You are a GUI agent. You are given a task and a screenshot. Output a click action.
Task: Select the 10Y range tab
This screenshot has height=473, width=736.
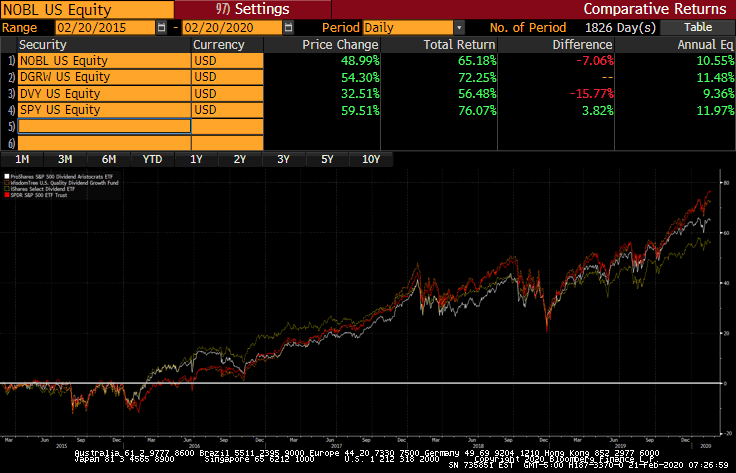[x=371, y=159]
